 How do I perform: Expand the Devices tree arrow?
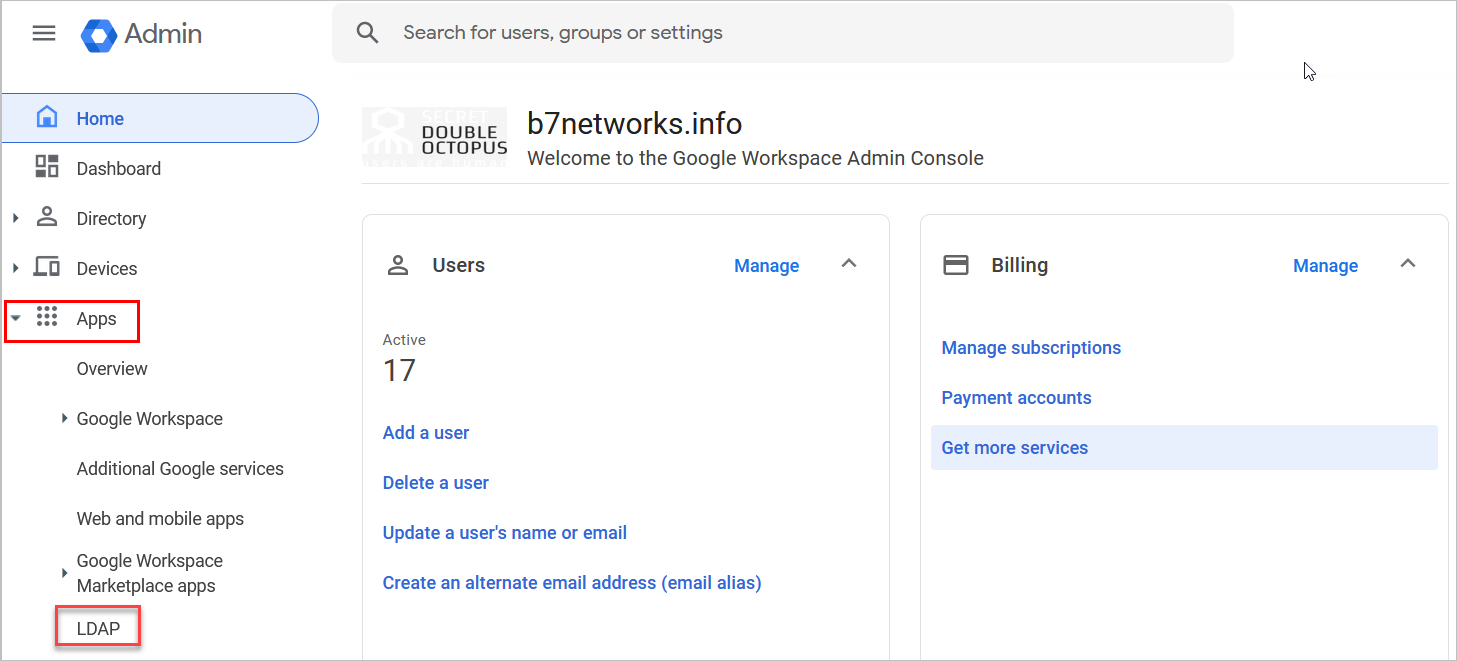tap(15, 267)
